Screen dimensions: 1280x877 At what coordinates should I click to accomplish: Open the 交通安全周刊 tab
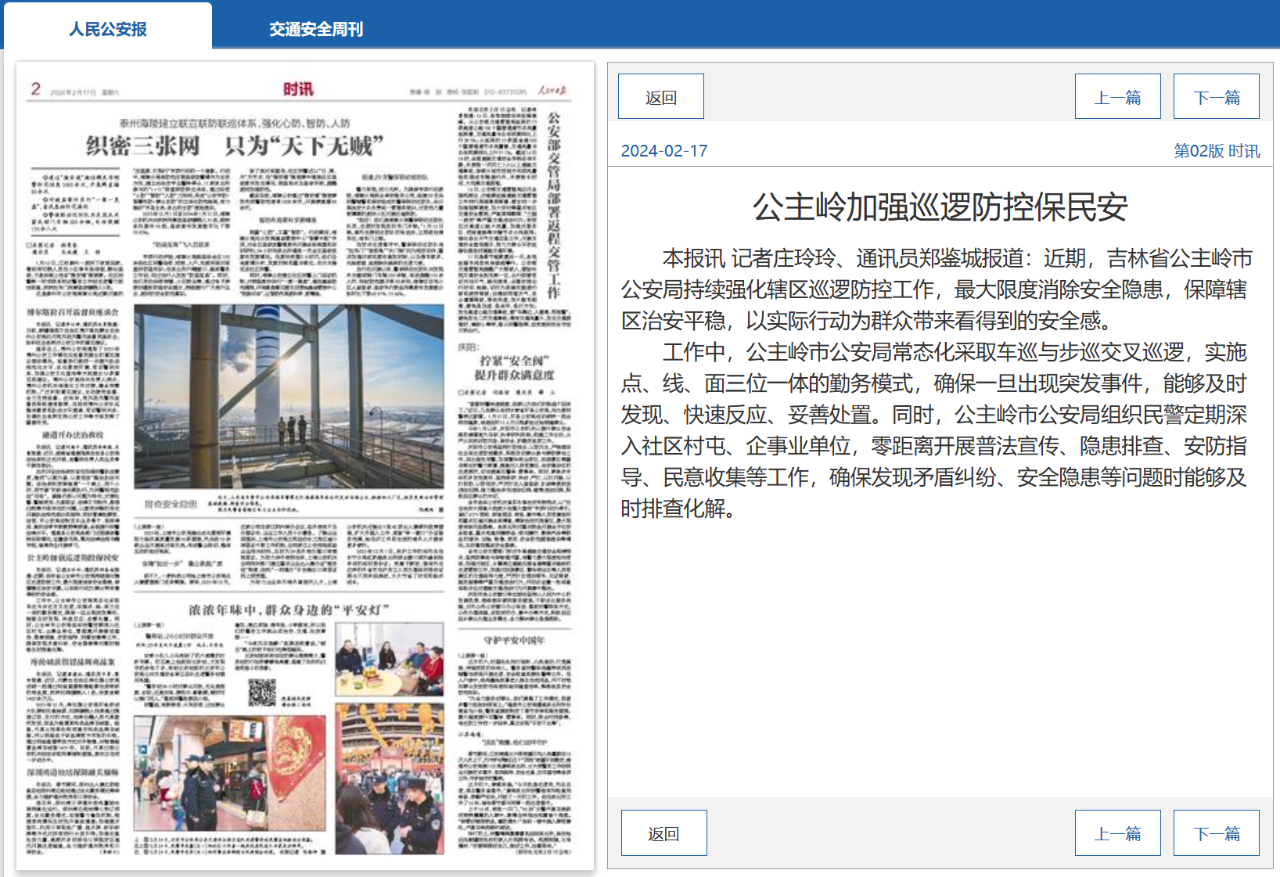point(315,29)
